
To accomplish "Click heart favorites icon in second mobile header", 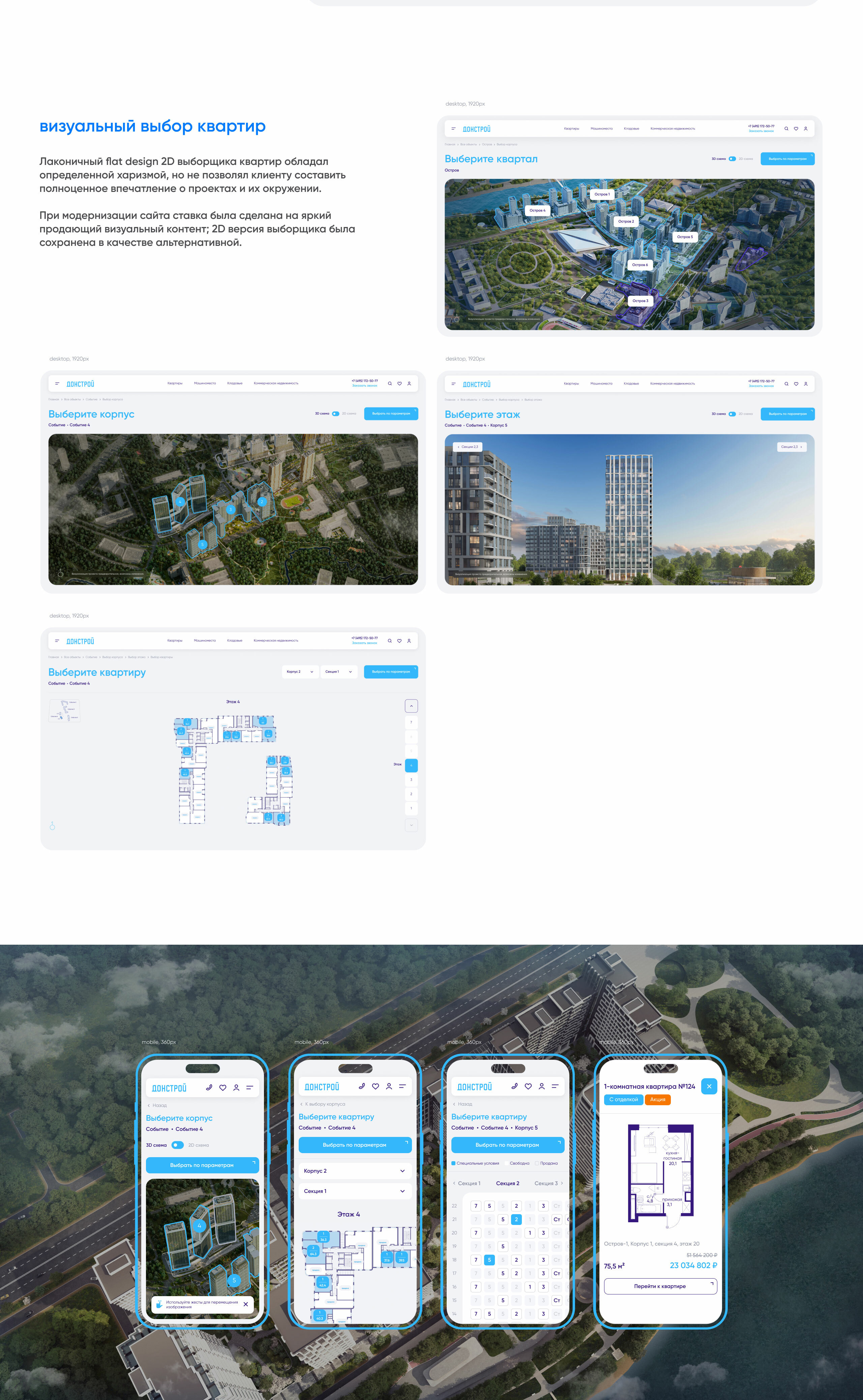I will [376, 1087].
